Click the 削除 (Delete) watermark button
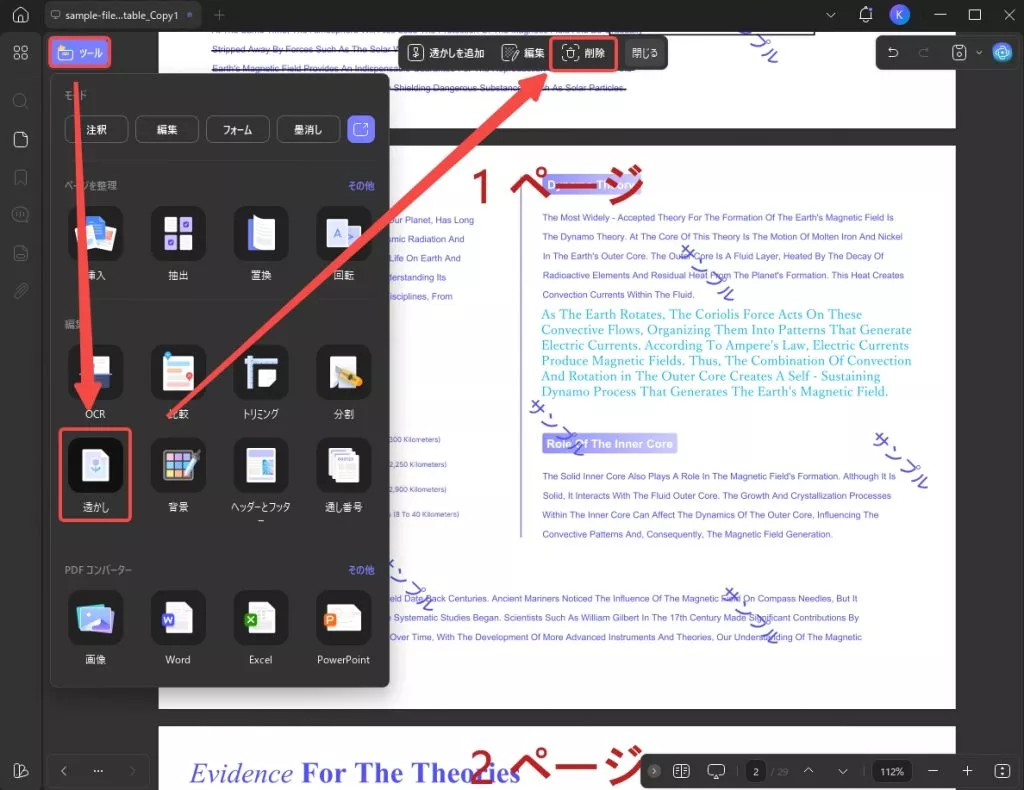 [583, 53]
